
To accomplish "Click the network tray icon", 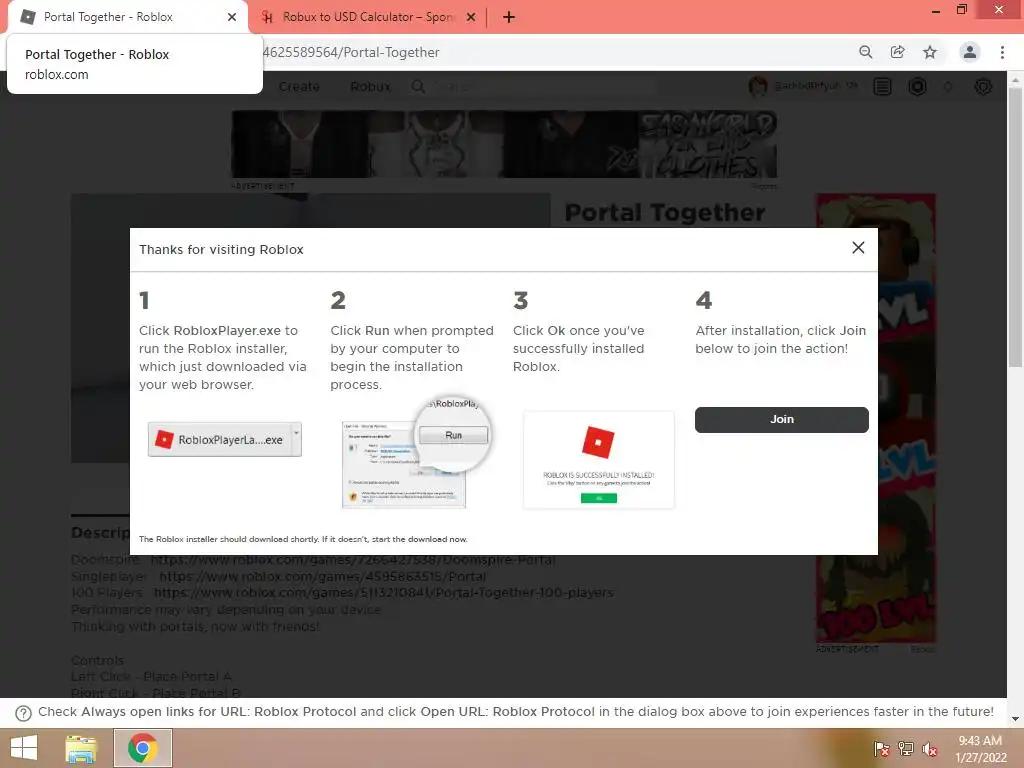I will 906,749.
